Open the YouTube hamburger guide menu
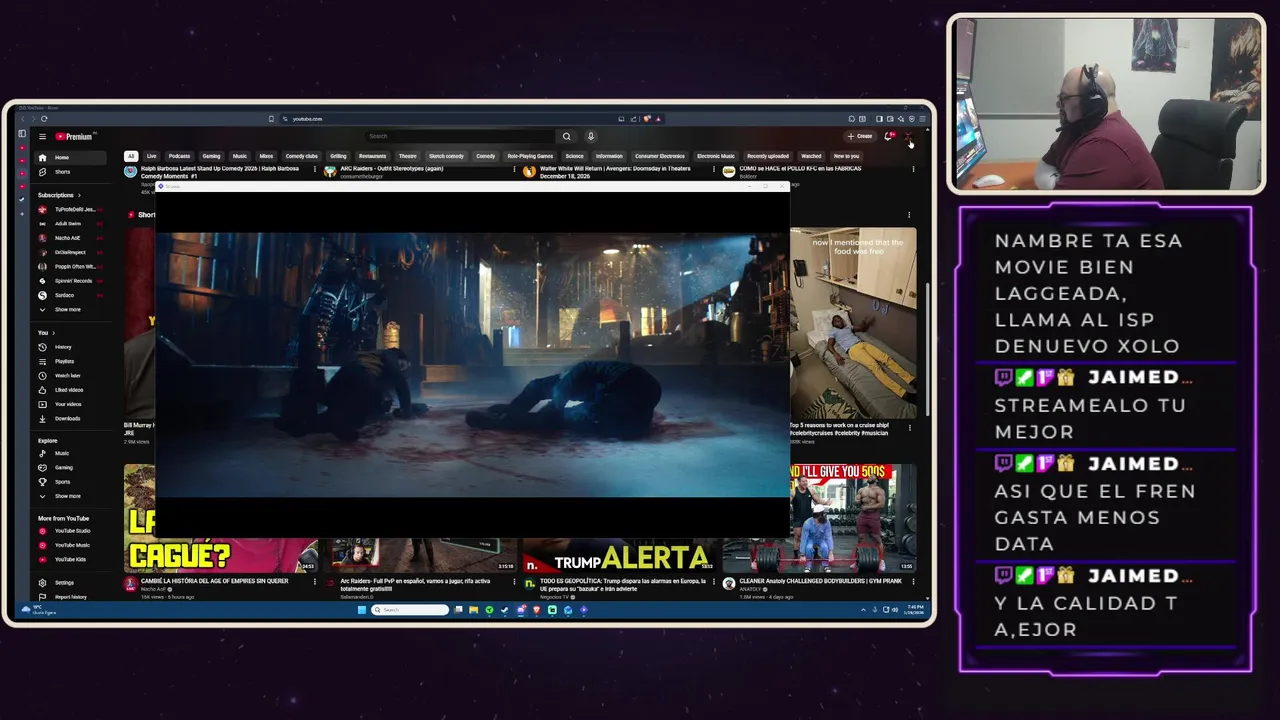This screenshot has width=1280, height=720. pyautogui.click(x=42, y=136)
